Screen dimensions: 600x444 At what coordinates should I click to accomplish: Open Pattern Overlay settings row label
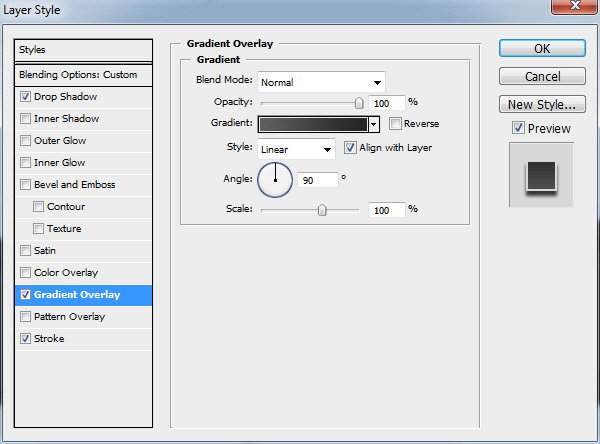(x=69, y=317)
